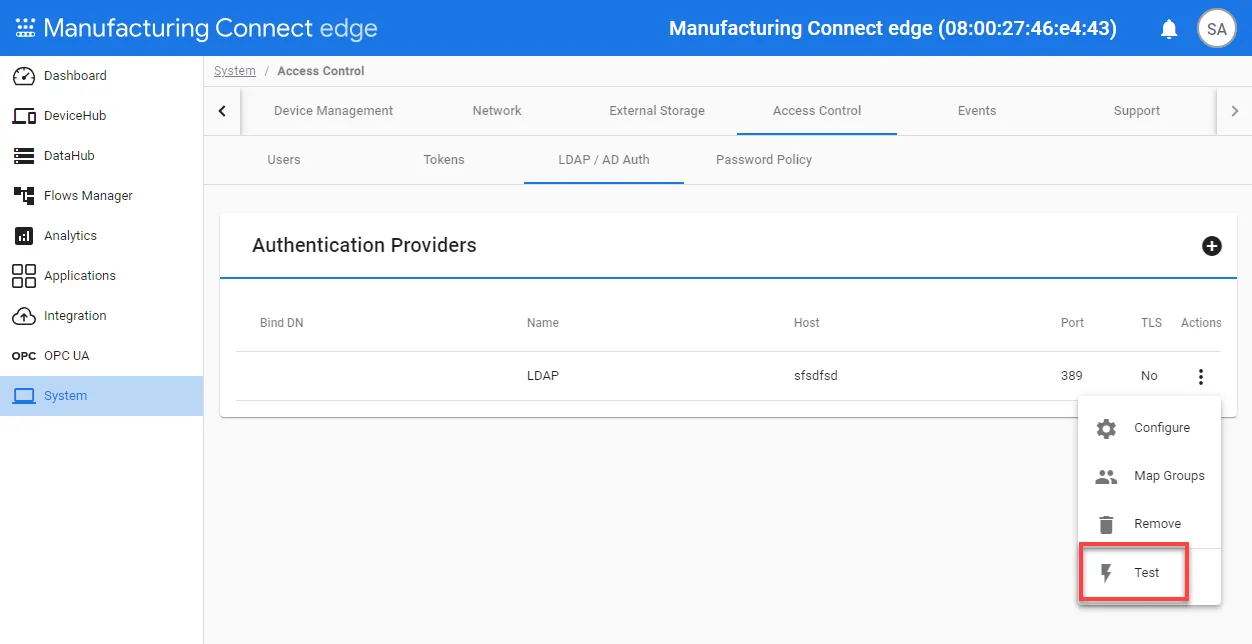
Task: Click the Map Groups people icon
Action: point(1106,476)
